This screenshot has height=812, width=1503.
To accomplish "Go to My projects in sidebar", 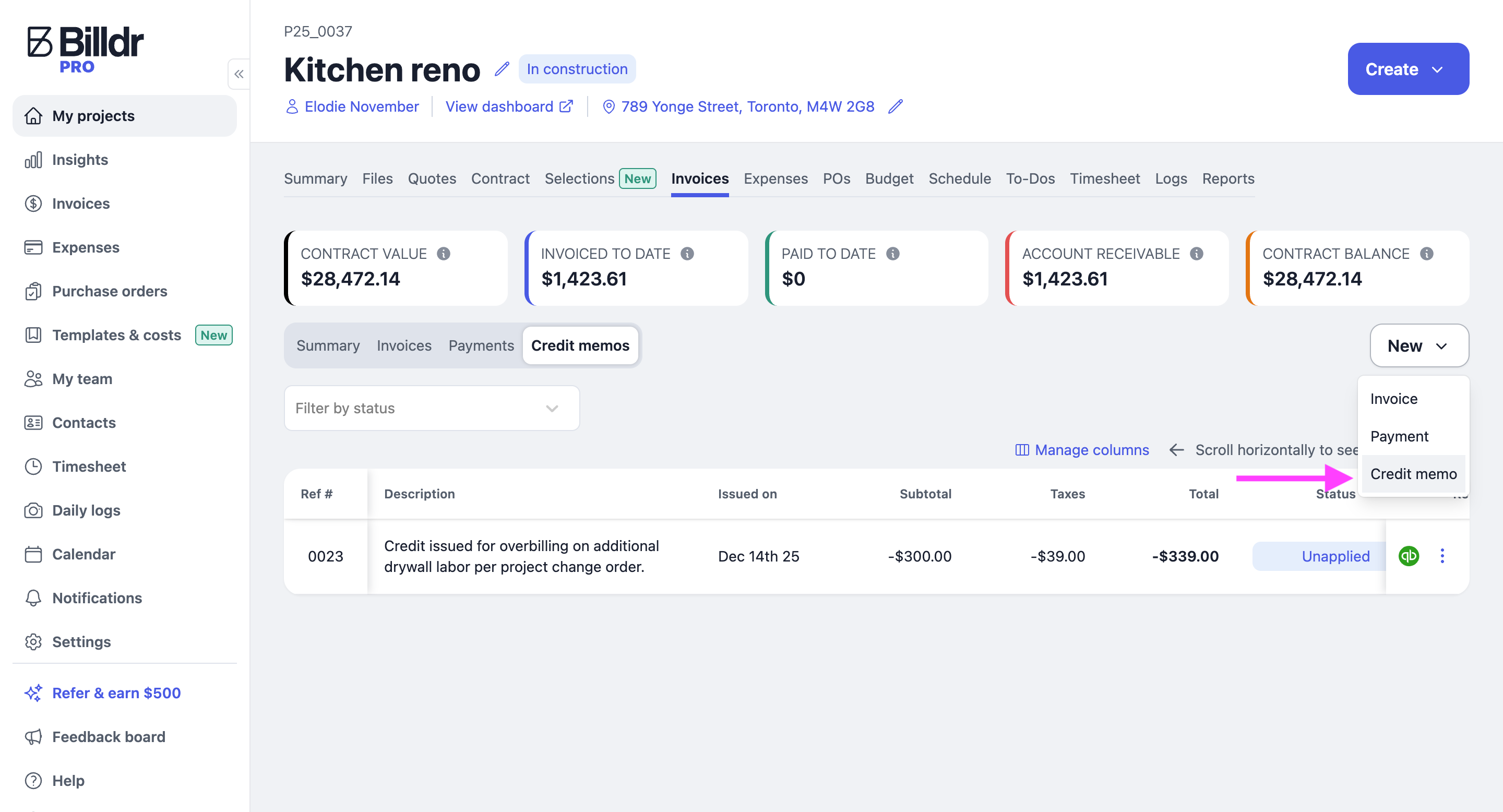I will [125, 116].
